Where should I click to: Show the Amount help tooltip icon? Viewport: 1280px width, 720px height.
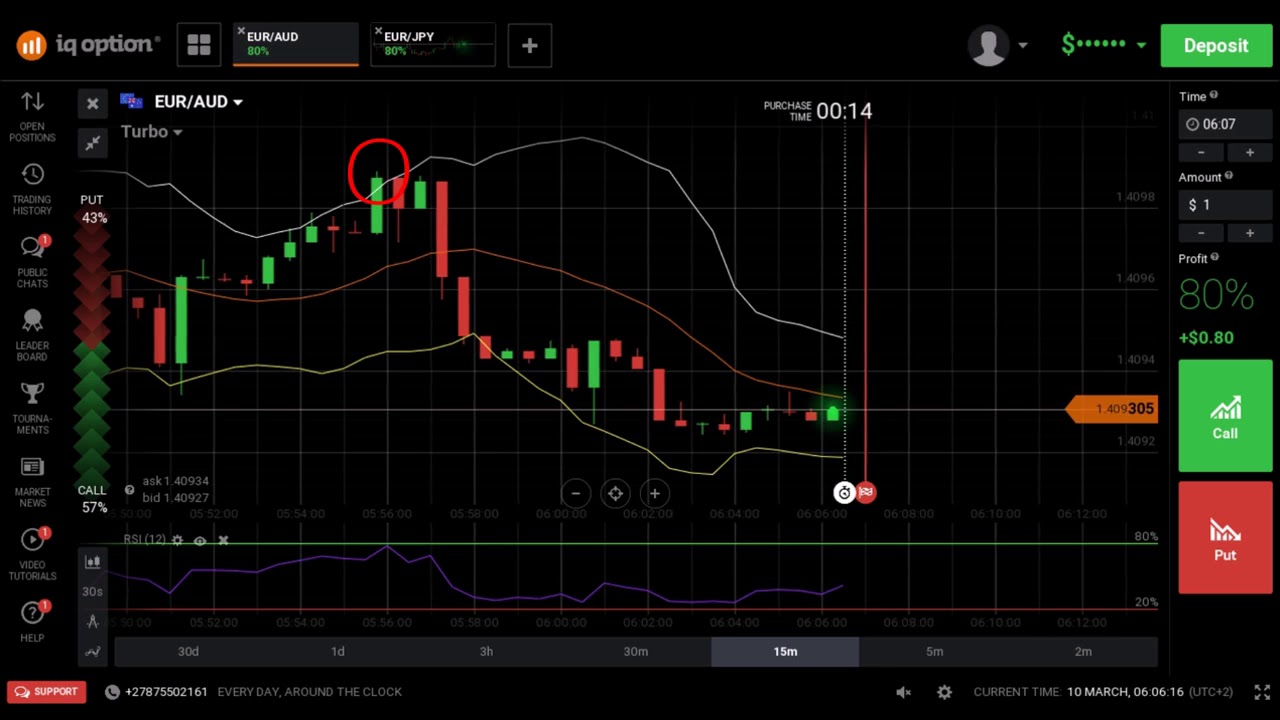(x=1229, y=176)
